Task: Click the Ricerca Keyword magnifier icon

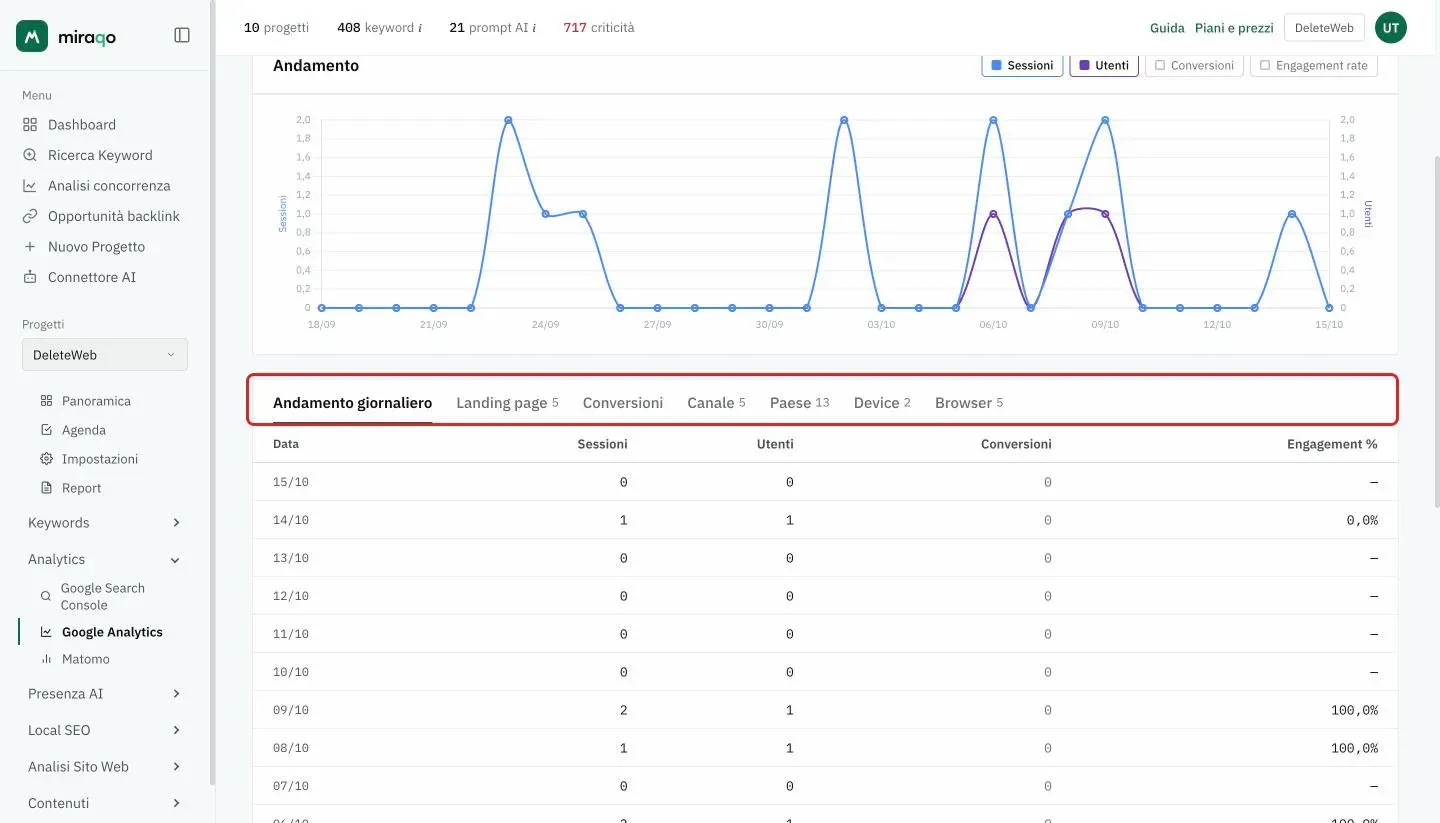Action: pos(30,155)
